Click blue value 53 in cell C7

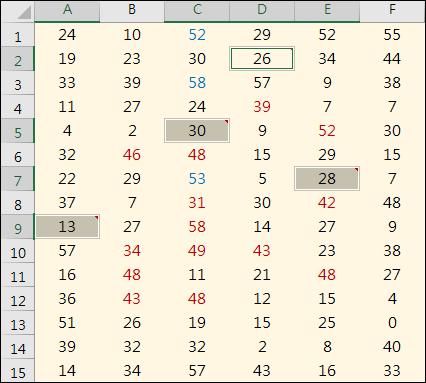197,179
